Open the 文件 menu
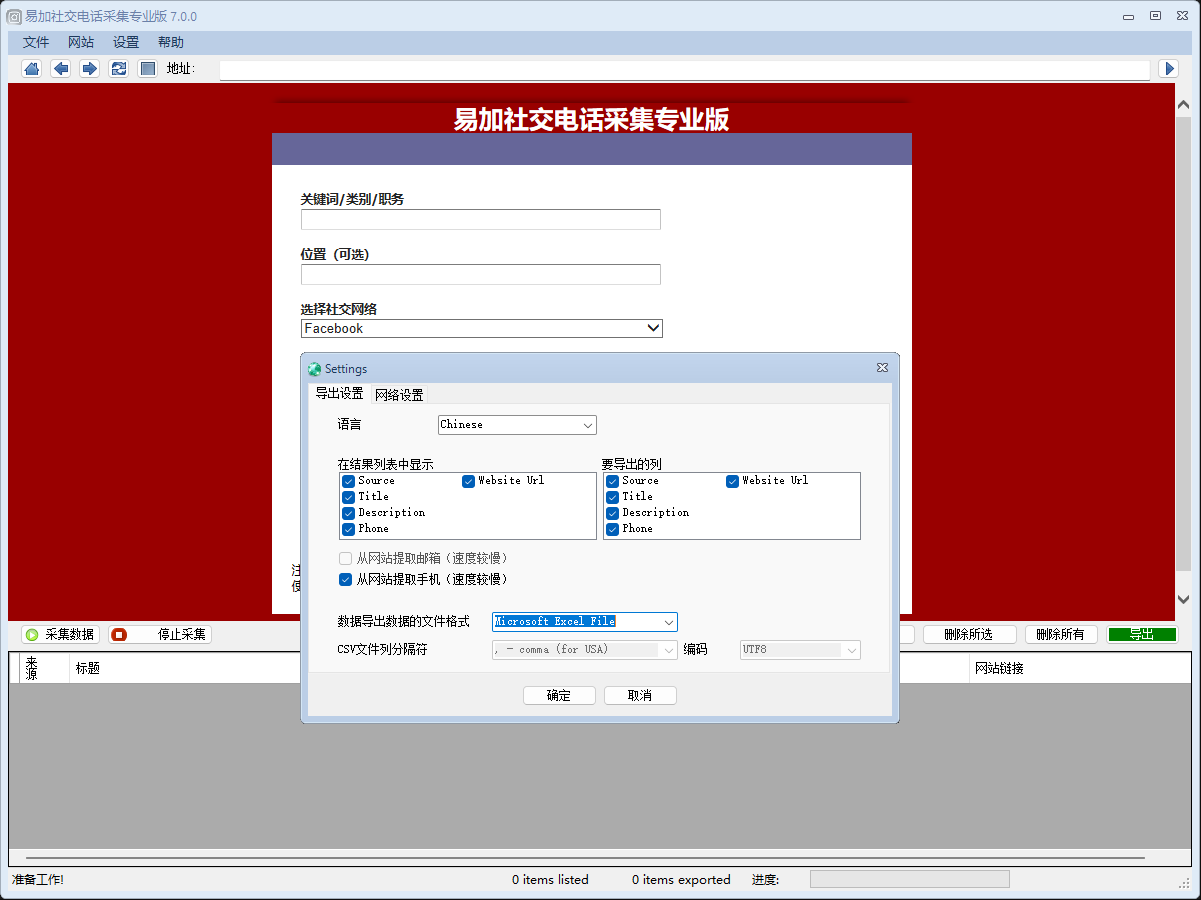The height and width of the screenshot is (900, 1201). pyautogui.click(x=36, y=42)
